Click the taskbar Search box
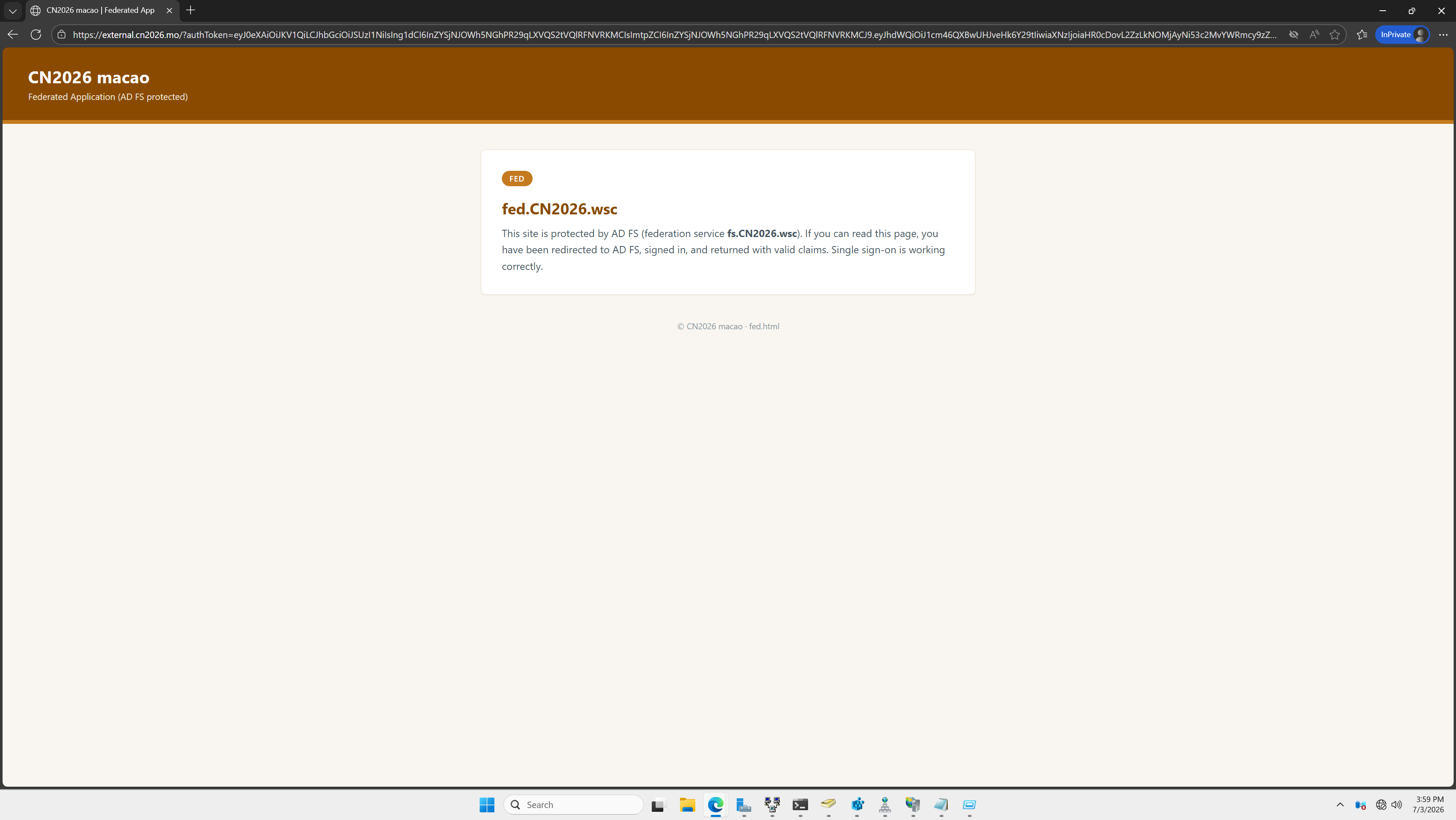 [573, 805]
